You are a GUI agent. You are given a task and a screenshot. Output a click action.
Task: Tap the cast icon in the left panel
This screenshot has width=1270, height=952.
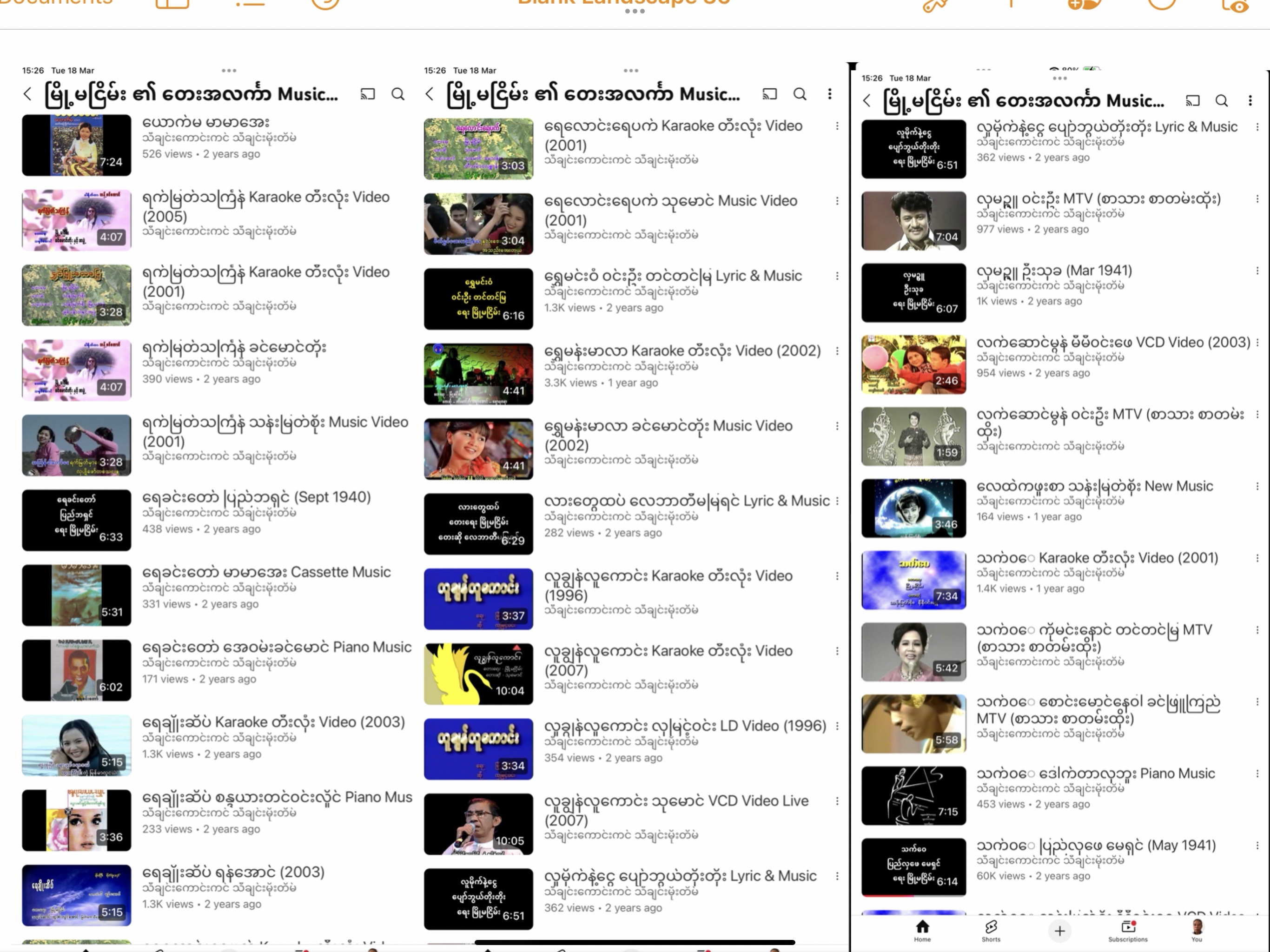click(367, 94)
